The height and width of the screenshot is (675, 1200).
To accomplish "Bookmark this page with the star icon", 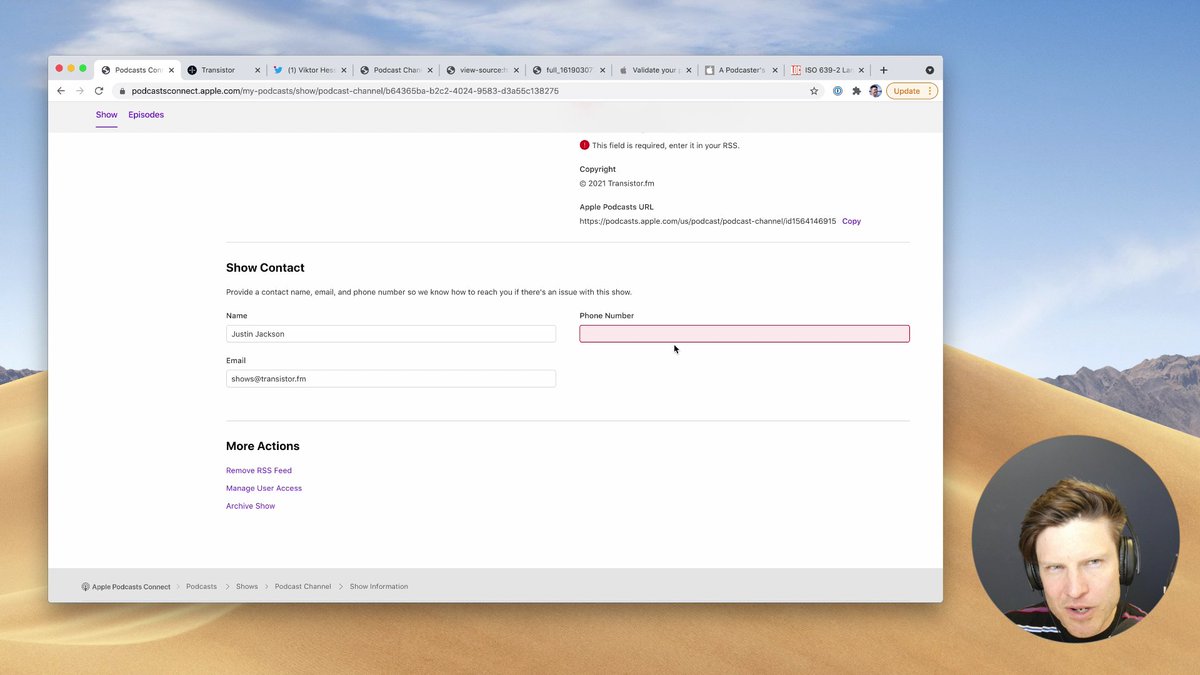I will [814, 91].
